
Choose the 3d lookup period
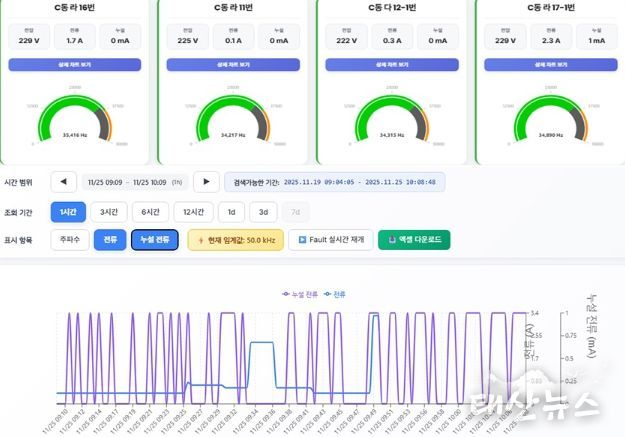pos(264,212)
